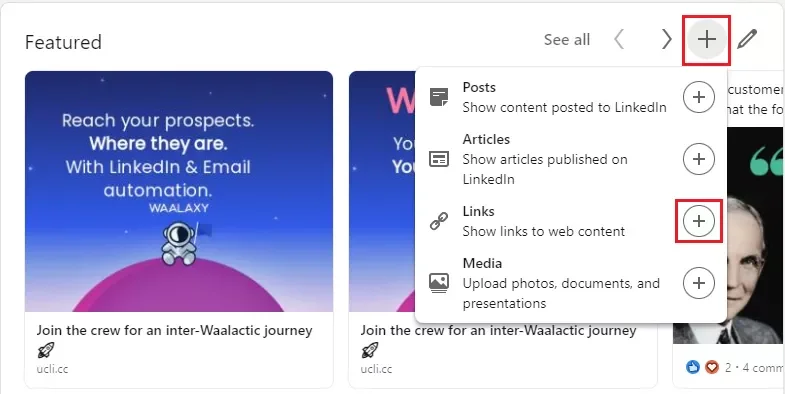The width and height of the screenshot is (785, 394).
Task: Click the picture icon beside Media
Action: 439,283
